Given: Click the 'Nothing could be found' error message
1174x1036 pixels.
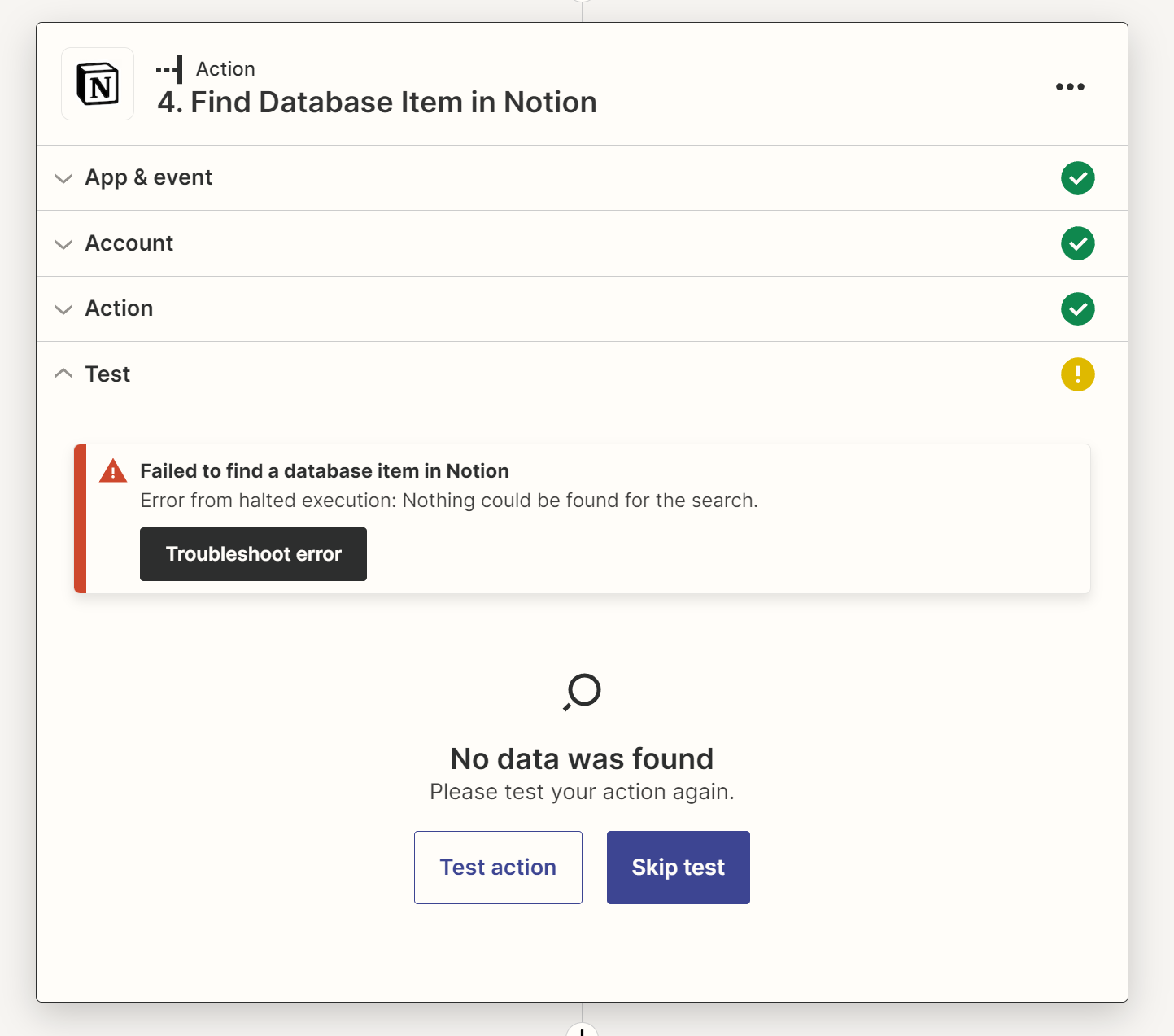Looking at the screenshot, I should [449, 501].
